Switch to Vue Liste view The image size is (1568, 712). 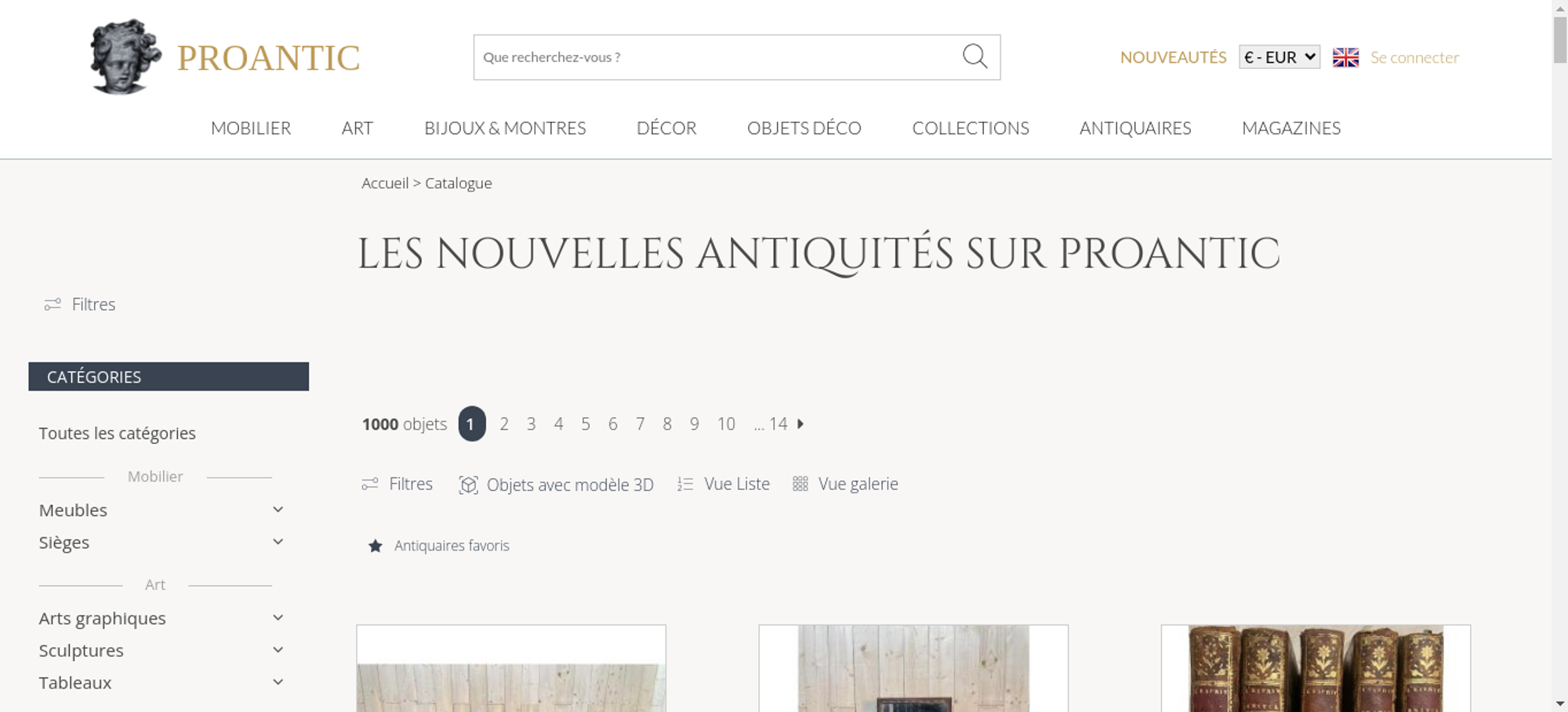click(724, 484)
